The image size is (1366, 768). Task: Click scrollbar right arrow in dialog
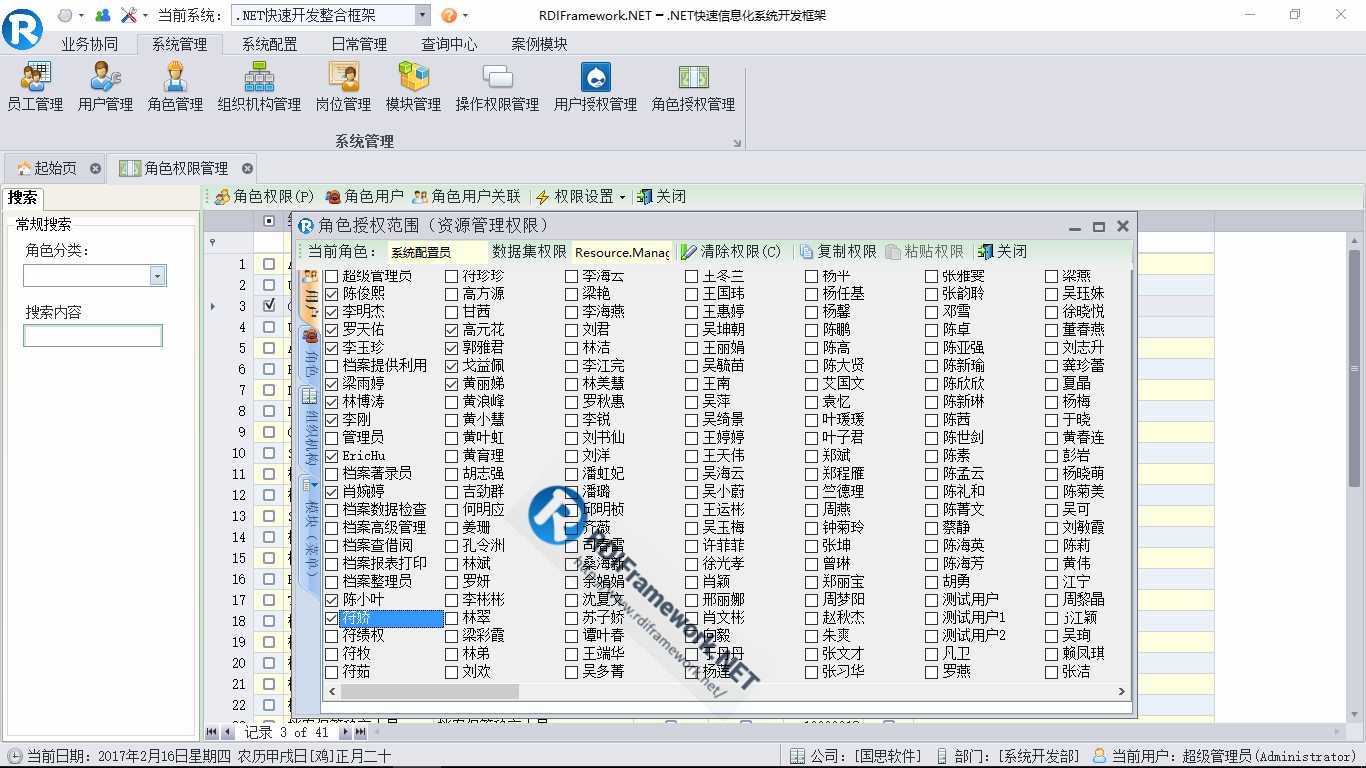click(x=1122, y=691)
